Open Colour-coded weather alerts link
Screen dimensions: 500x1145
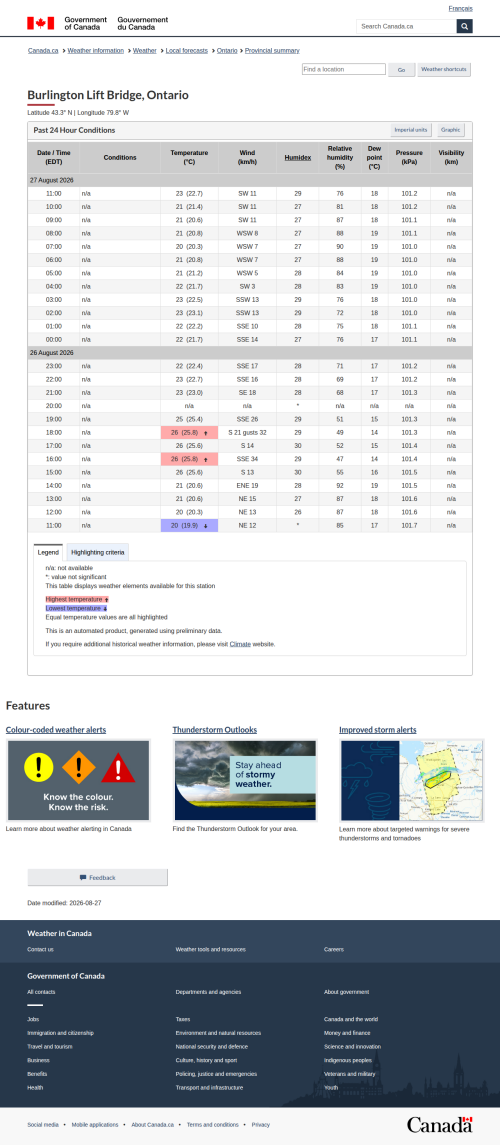coord(55,729)
